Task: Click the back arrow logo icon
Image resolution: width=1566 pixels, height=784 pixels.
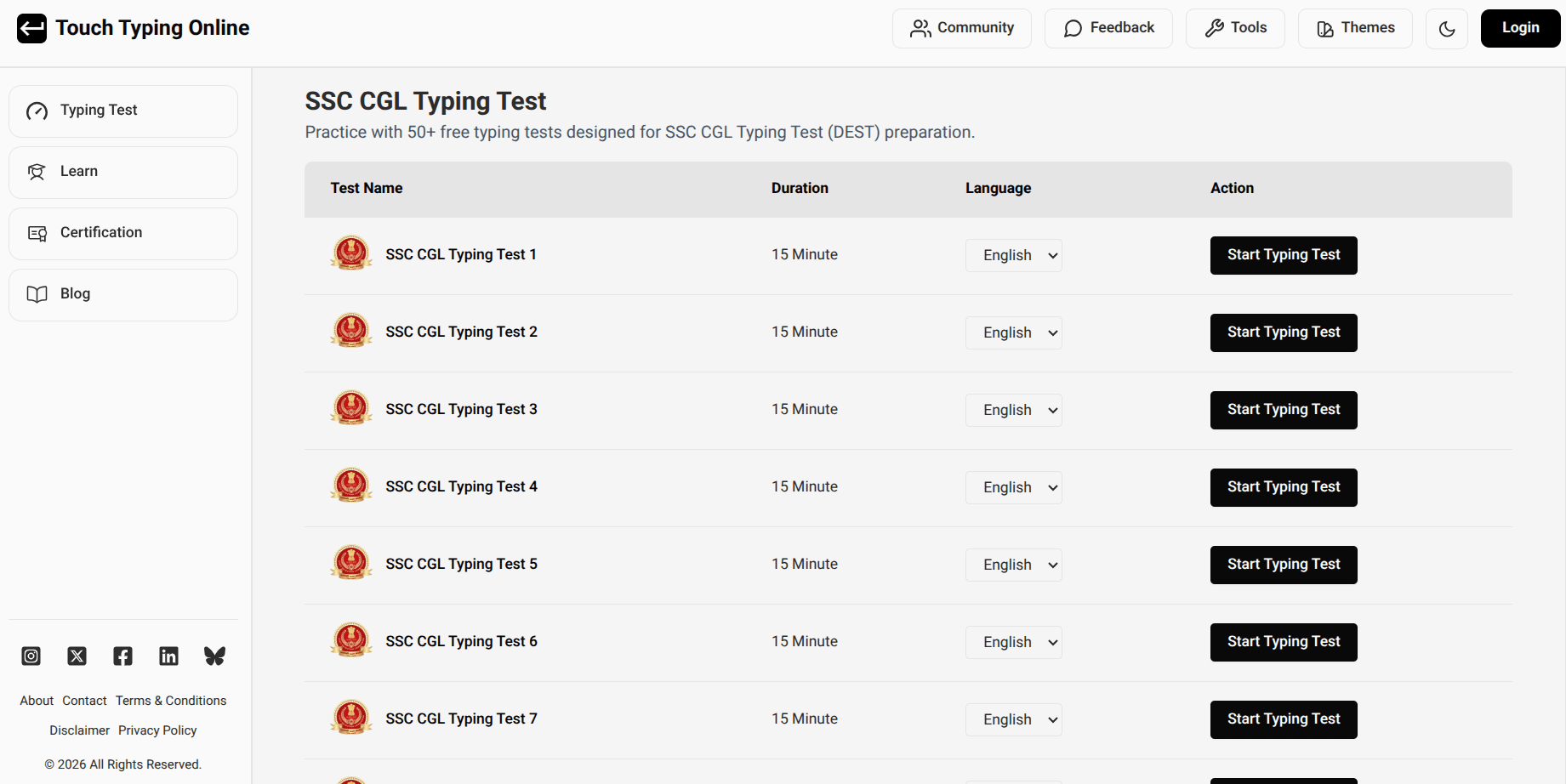Action: 31,28
